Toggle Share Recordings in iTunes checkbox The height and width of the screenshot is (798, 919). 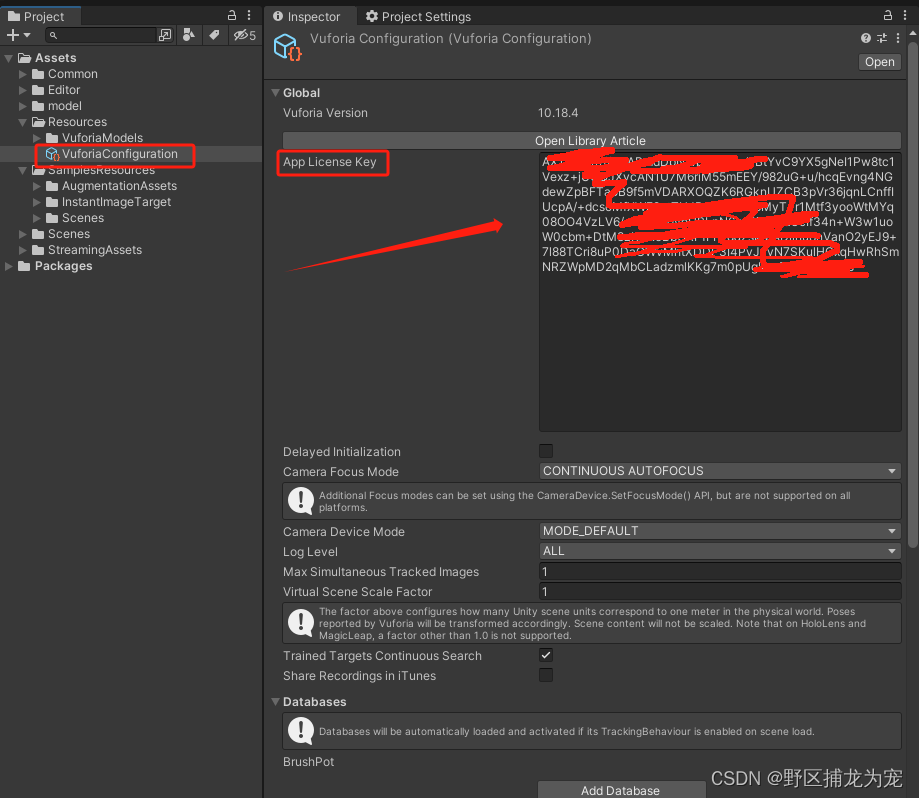(546, 675)
